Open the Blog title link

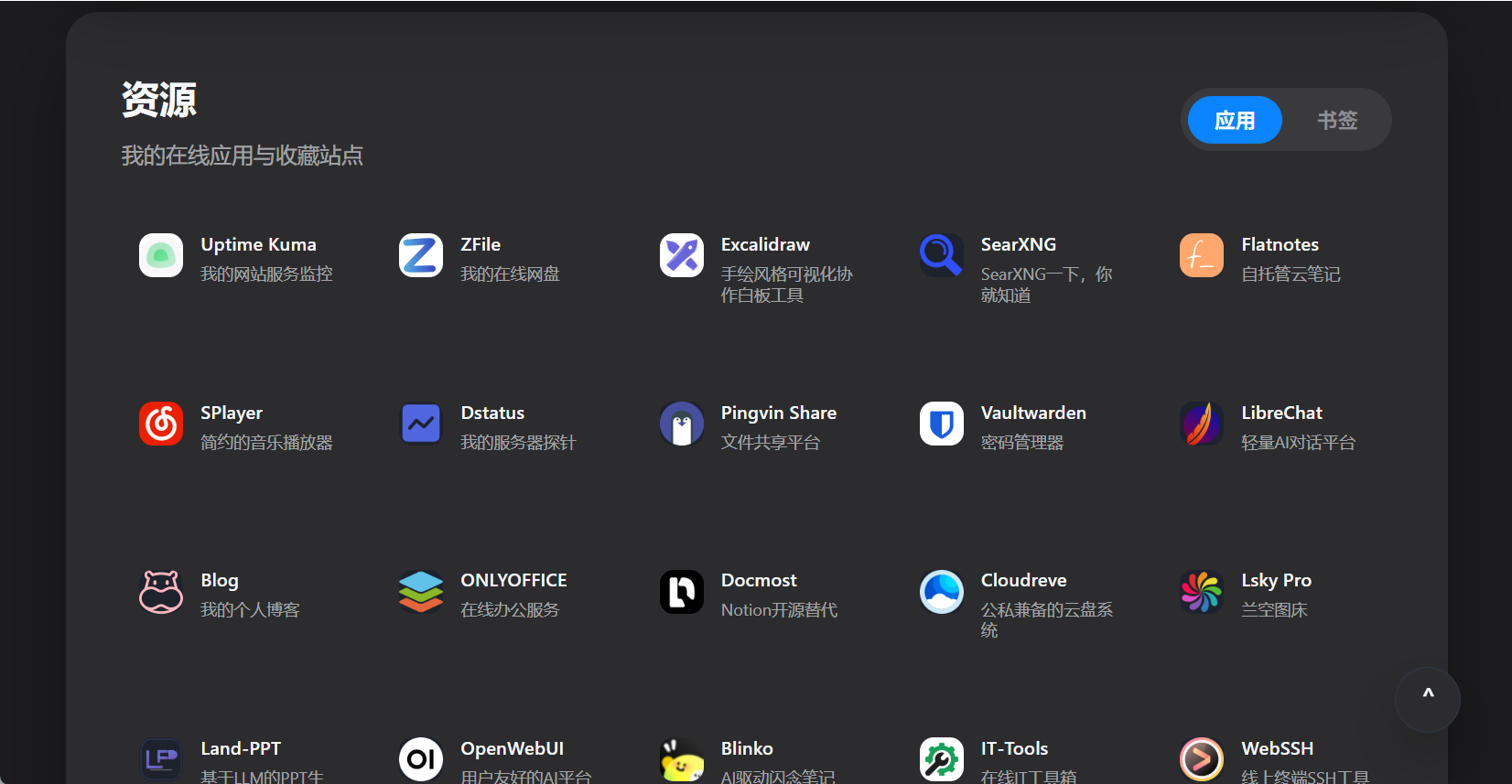[220, 581]
